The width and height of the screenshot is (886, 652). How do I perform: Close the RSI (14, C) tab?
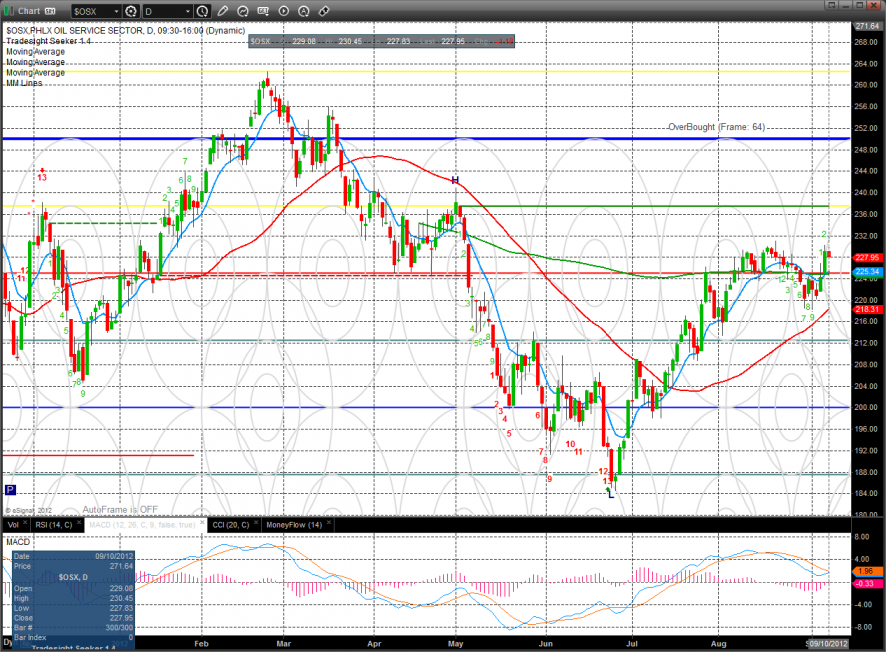tap(79, 523)
